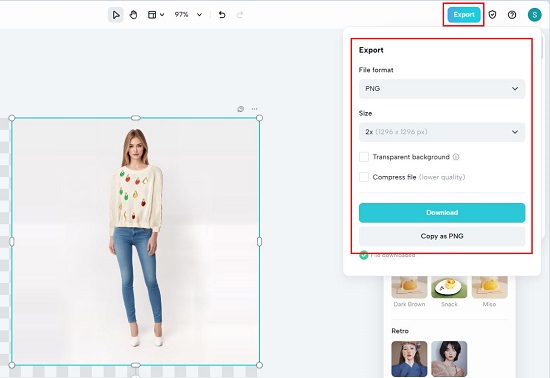This screenshot has width=550, height=378.
Task: Open the comment icon above the image
Action: tap(241, 109)
